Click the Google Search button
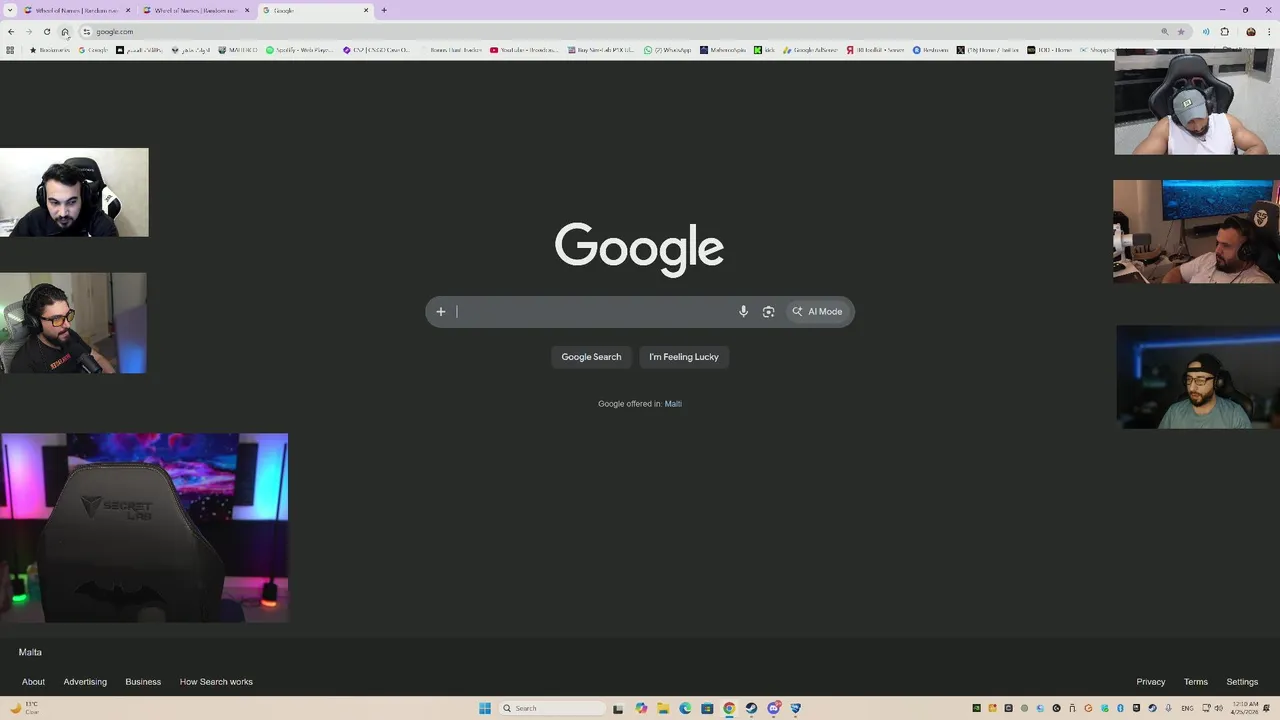This screenshot has width=1280, height=720. (591, 357)
